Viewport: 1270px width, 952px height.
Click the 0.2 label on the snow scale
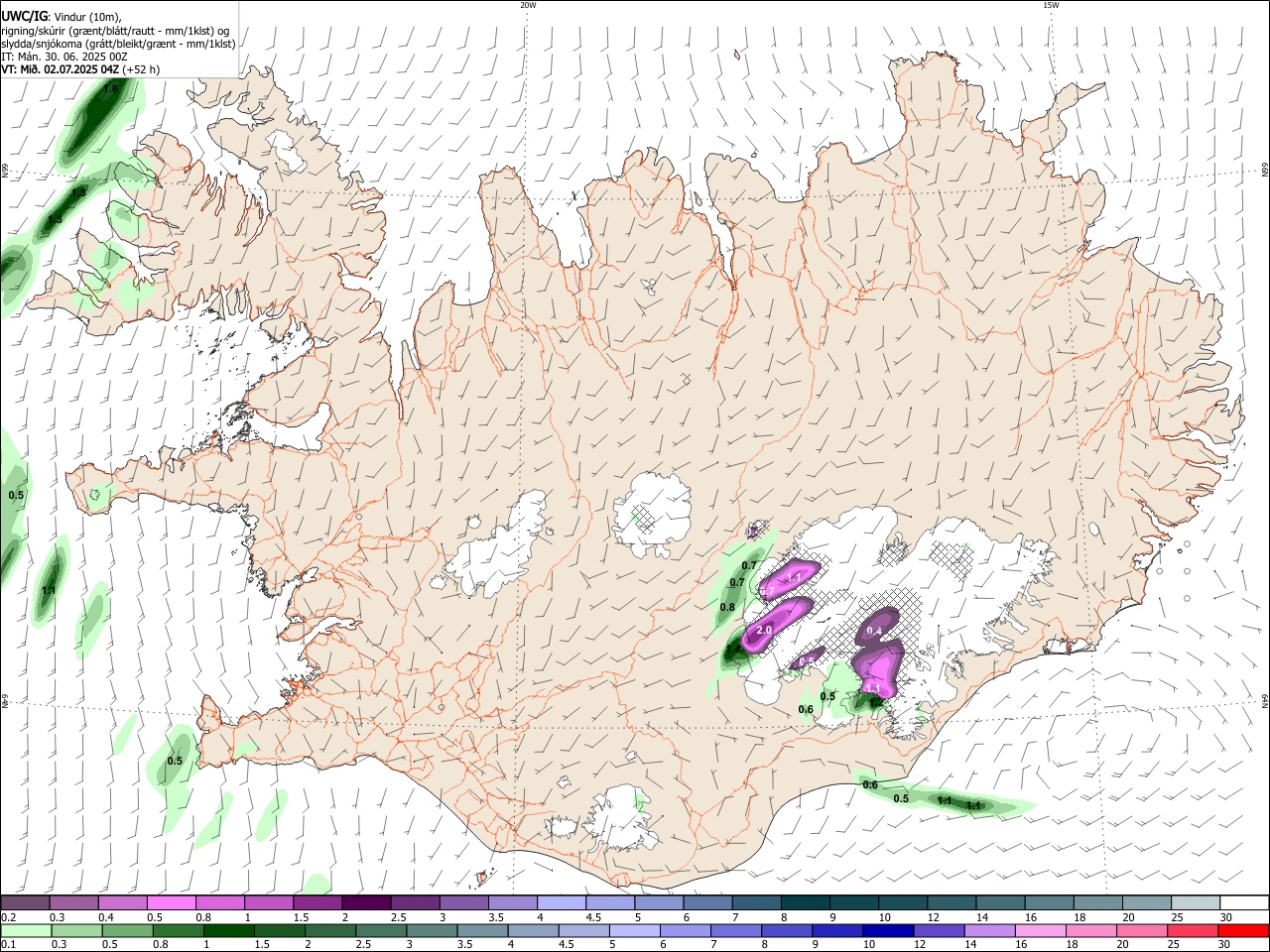[8, 917]
